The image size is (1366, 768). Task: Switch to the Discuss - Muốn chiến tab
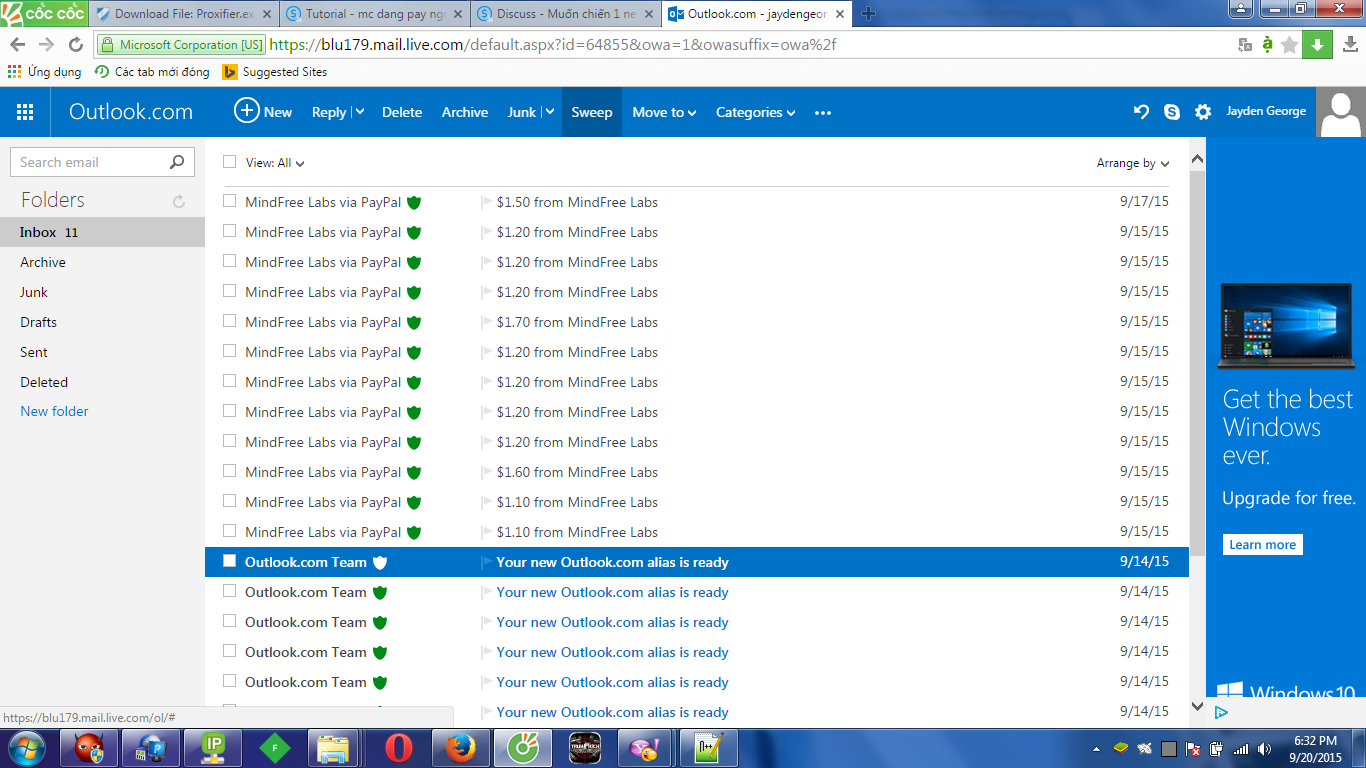tap(565, 14)
